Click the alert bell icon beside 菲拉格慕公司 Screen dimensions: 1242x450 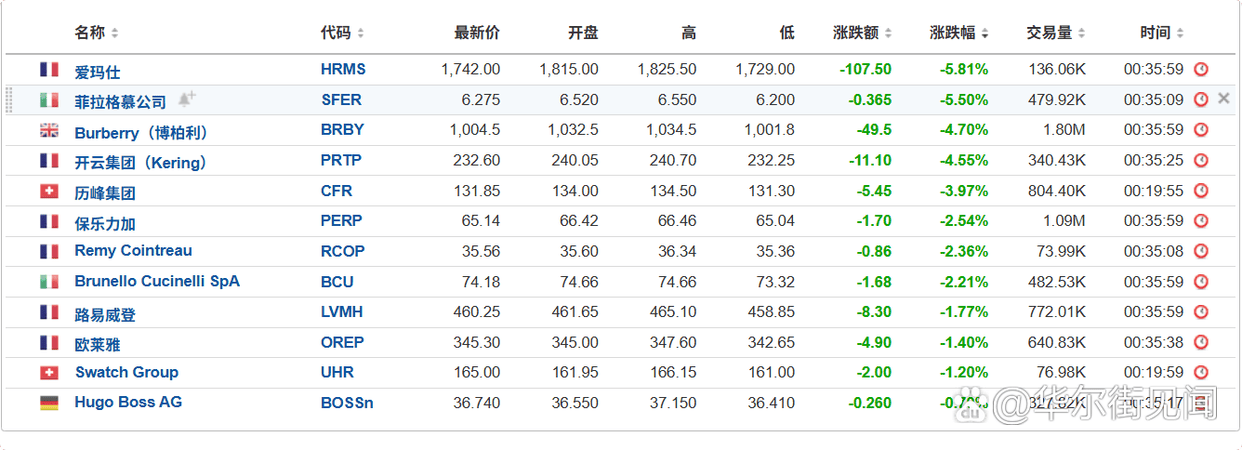point(186,99)
